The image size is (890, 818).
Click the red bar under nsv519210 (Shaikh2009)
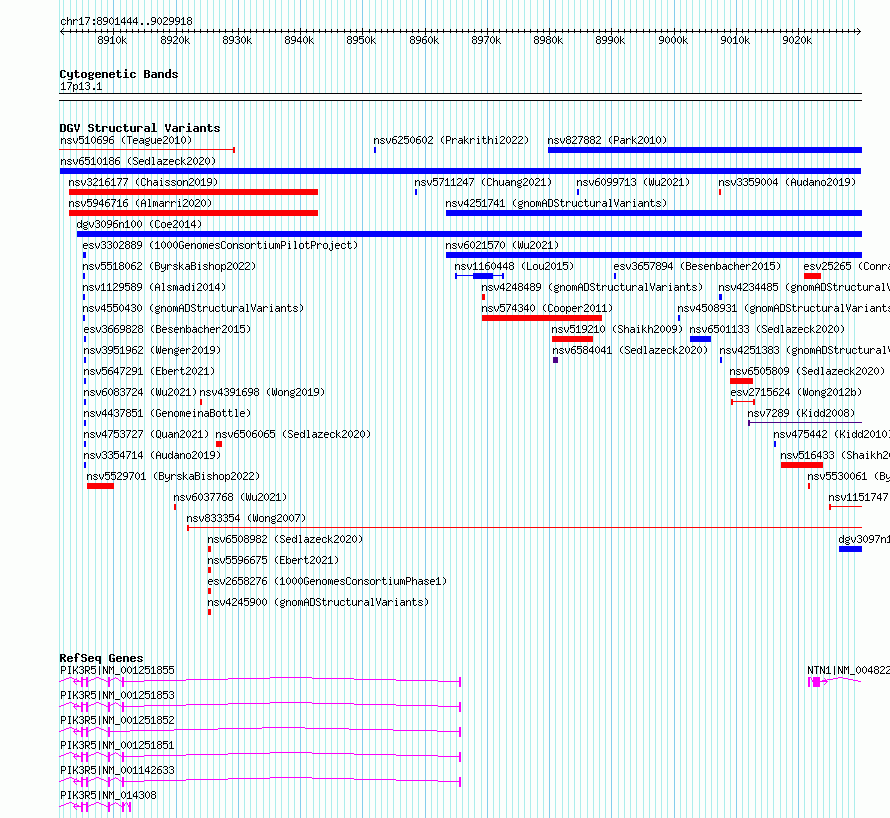coord(572,339)
